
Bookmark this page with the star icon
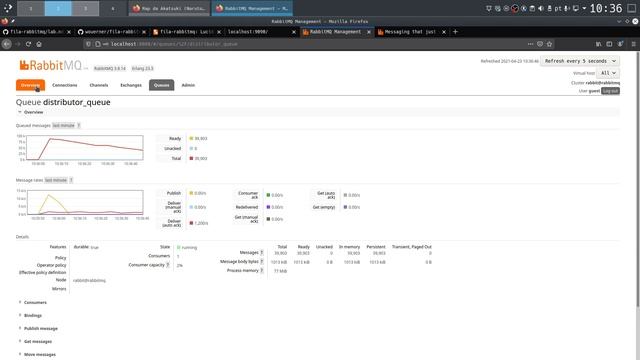549,44
